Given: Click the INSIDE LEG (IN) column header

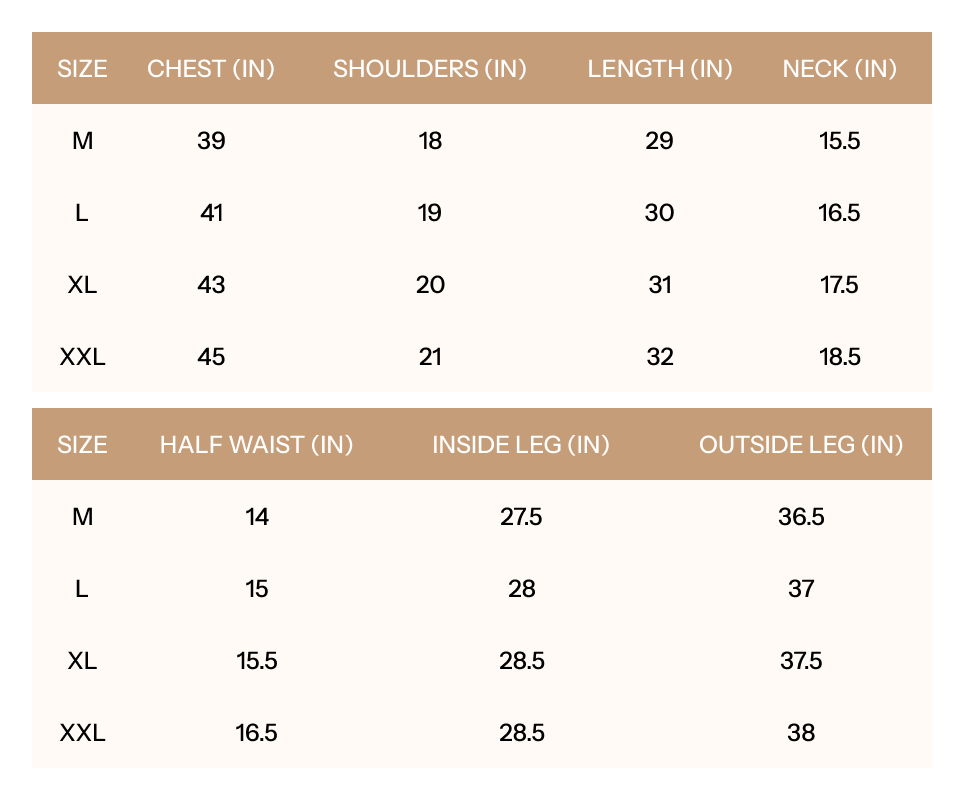Looking at the screenshot, I should click(x=521, y=445).
